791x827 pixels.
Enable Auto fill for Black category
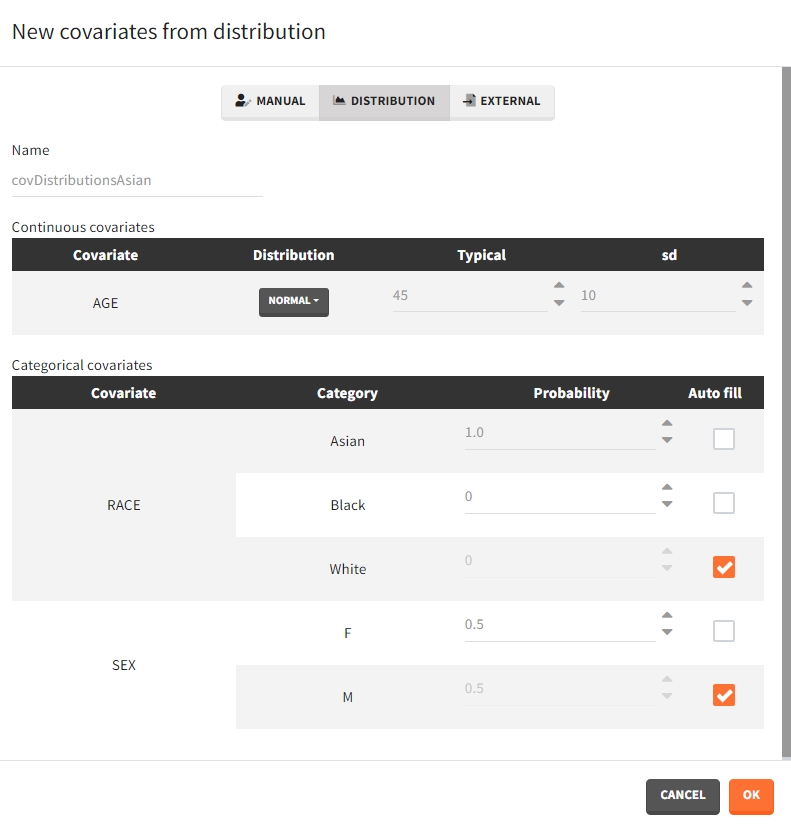pyautogui.click(x=724, y=503)
